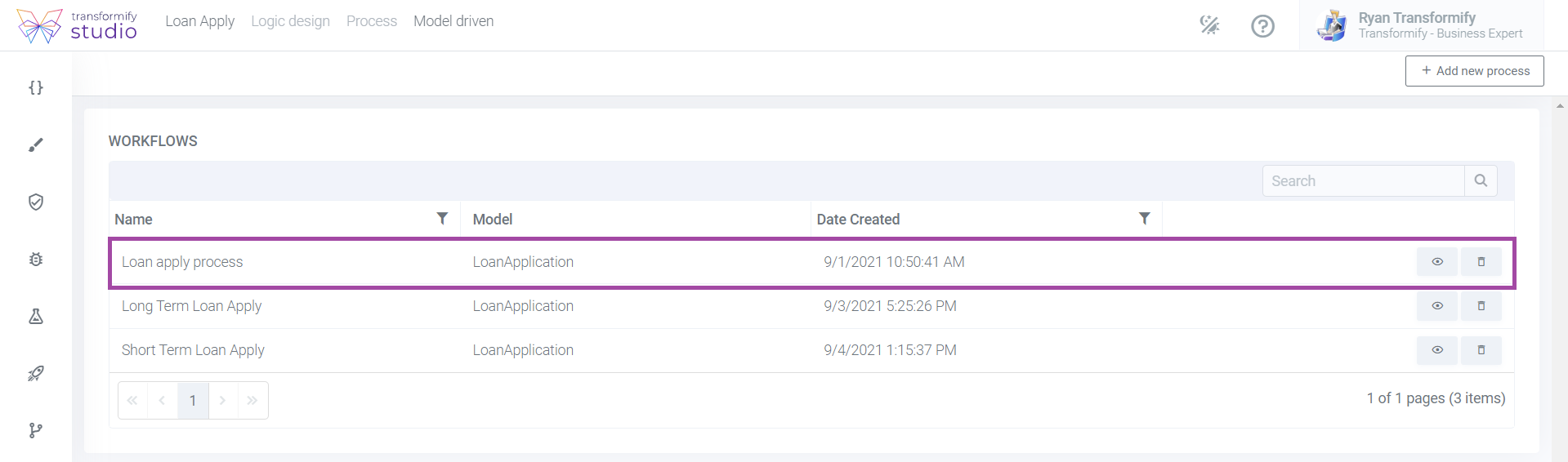Open the Model driven menu item
Image resolution: width=1568 pixels, height=462 pixels.
[x=453, y=21]
